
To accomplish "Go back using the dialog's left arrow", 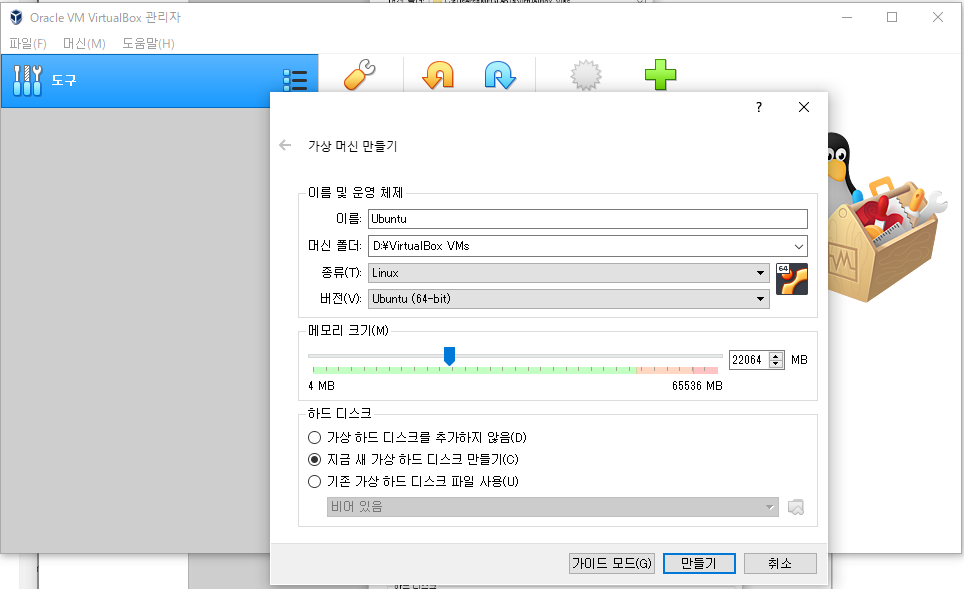I will click(x=285, y=145).
